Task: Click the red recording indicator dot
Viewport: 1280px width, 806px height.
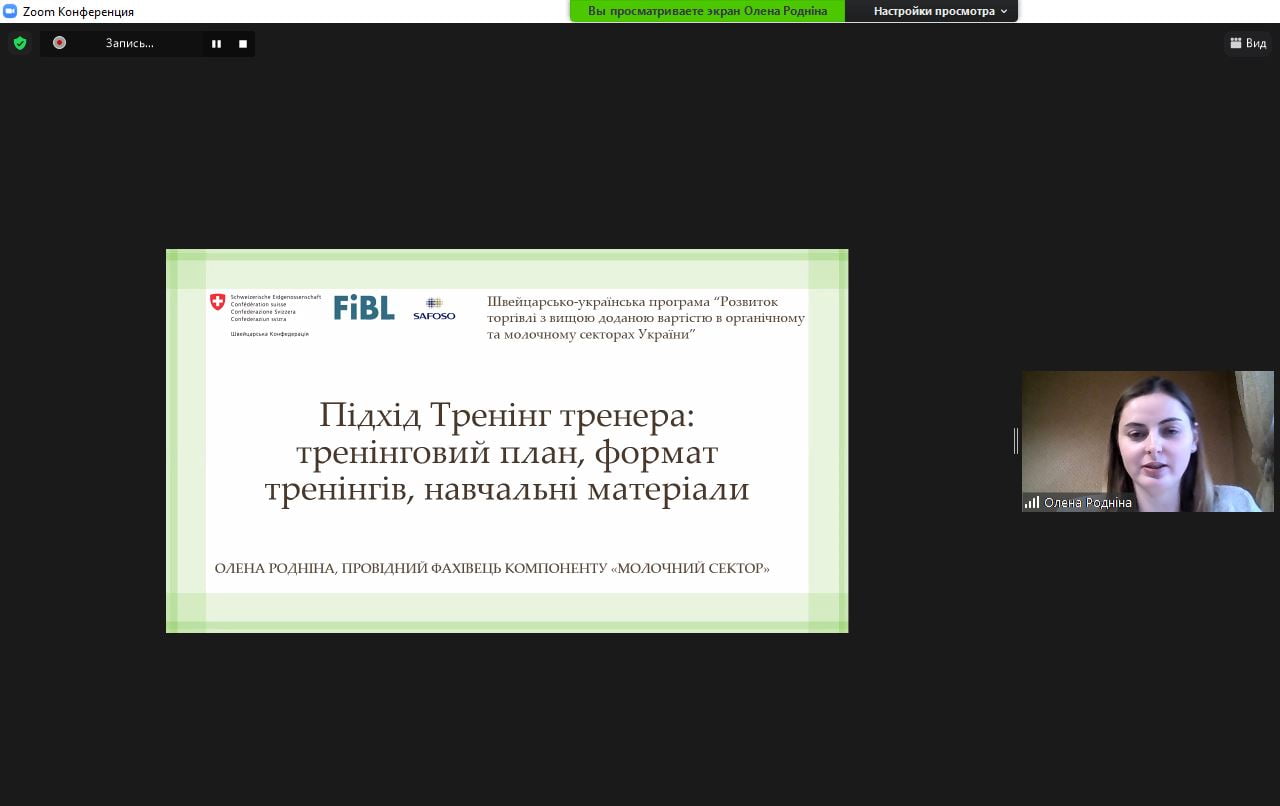Action: (59, 43)
